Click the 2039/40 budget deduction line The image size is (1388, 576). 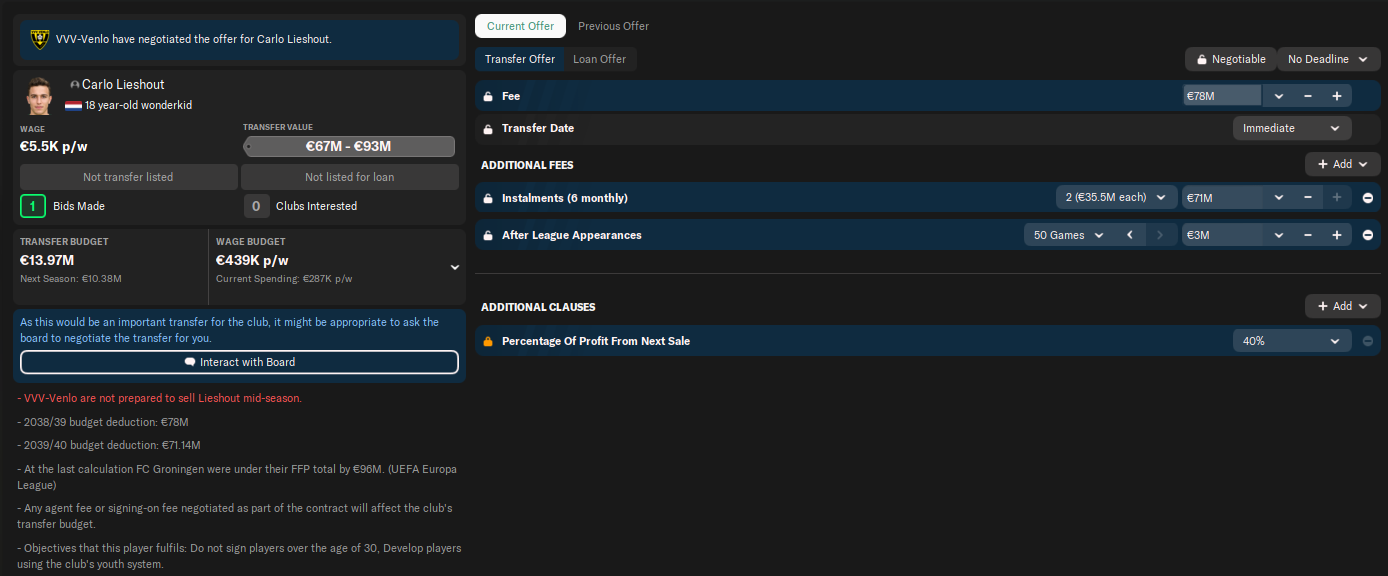point(109,445)
